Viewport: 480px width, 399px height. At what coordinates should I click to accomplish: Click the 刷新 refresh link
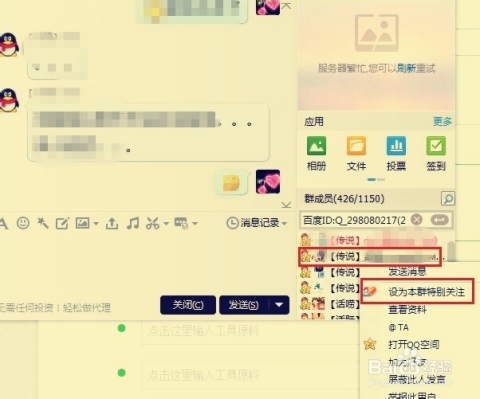pos(406,68)
